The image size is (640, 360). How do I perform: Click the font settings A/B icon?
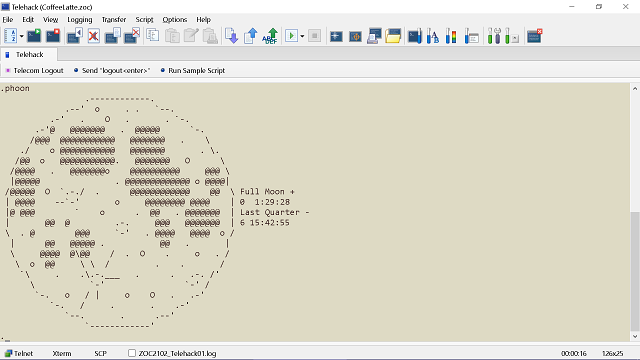click(432, 36)
